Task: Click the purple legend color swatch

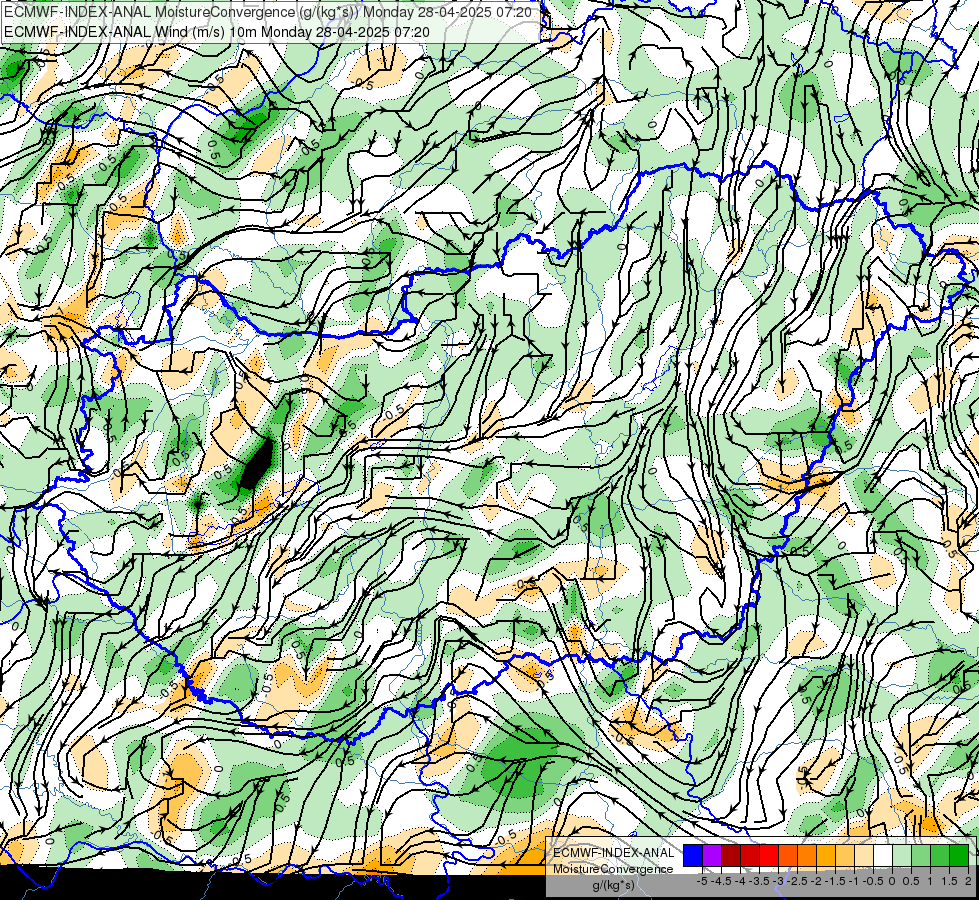Action: 712,856
